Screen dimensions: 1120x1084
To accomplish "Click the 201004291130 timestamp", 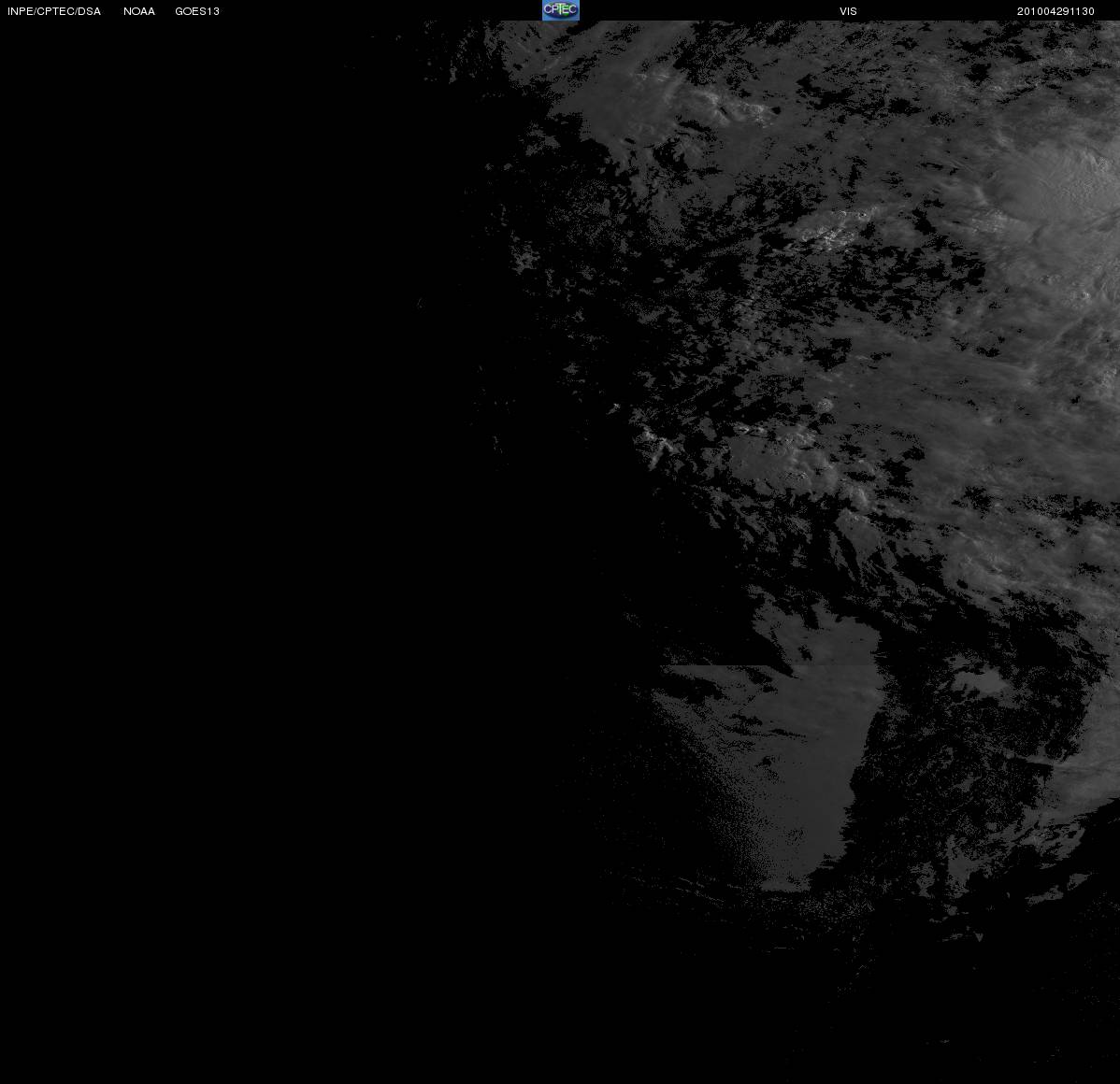I will (1055, 11).
